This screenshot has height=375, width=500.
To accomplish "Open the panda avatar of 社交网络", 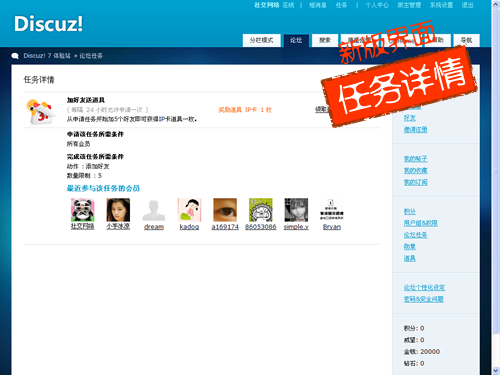I will coord(82,210).
